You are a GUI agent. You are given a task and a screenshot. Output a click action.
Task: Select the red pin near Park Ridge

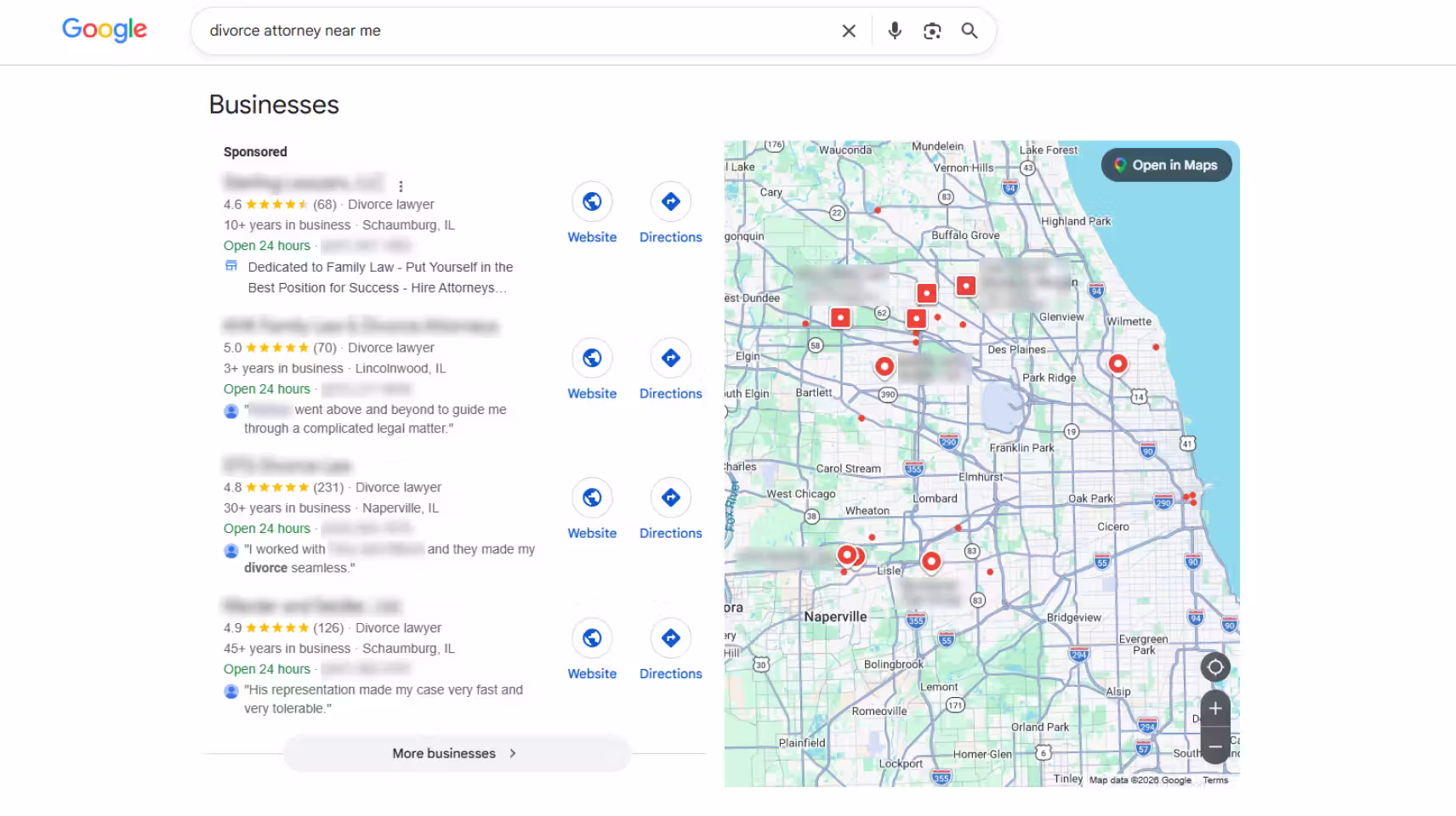coord(1118,365)
